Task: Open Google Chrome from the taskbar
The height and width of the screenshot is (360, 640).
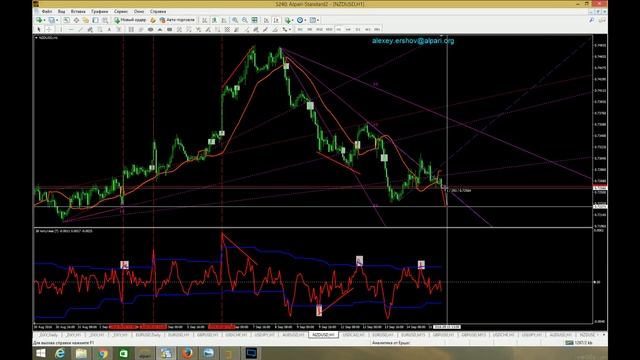Action: click(x=102, y=353)
